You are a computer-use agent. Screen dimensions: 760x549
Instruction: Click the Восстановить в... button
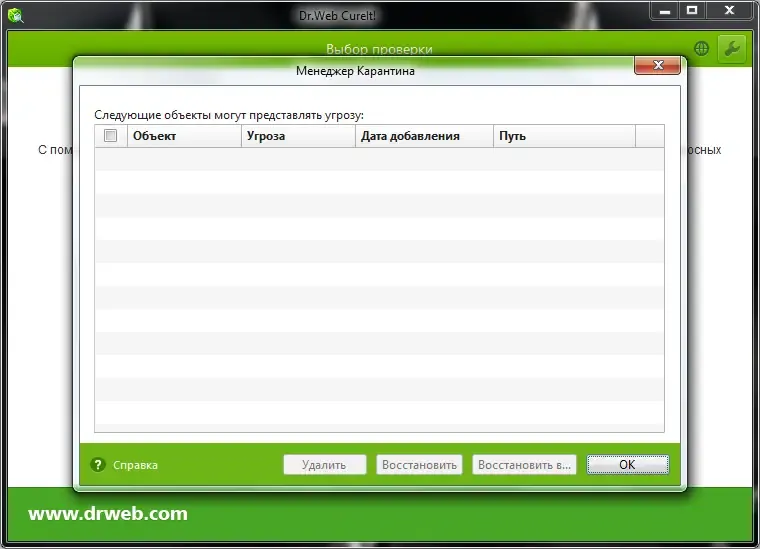tap(524, 465)
